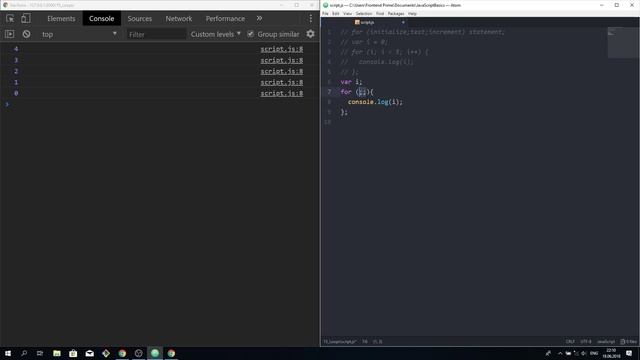Click line number 7 in Atom gutter
The width and height of the screenshot is (640, 360).
329,92
